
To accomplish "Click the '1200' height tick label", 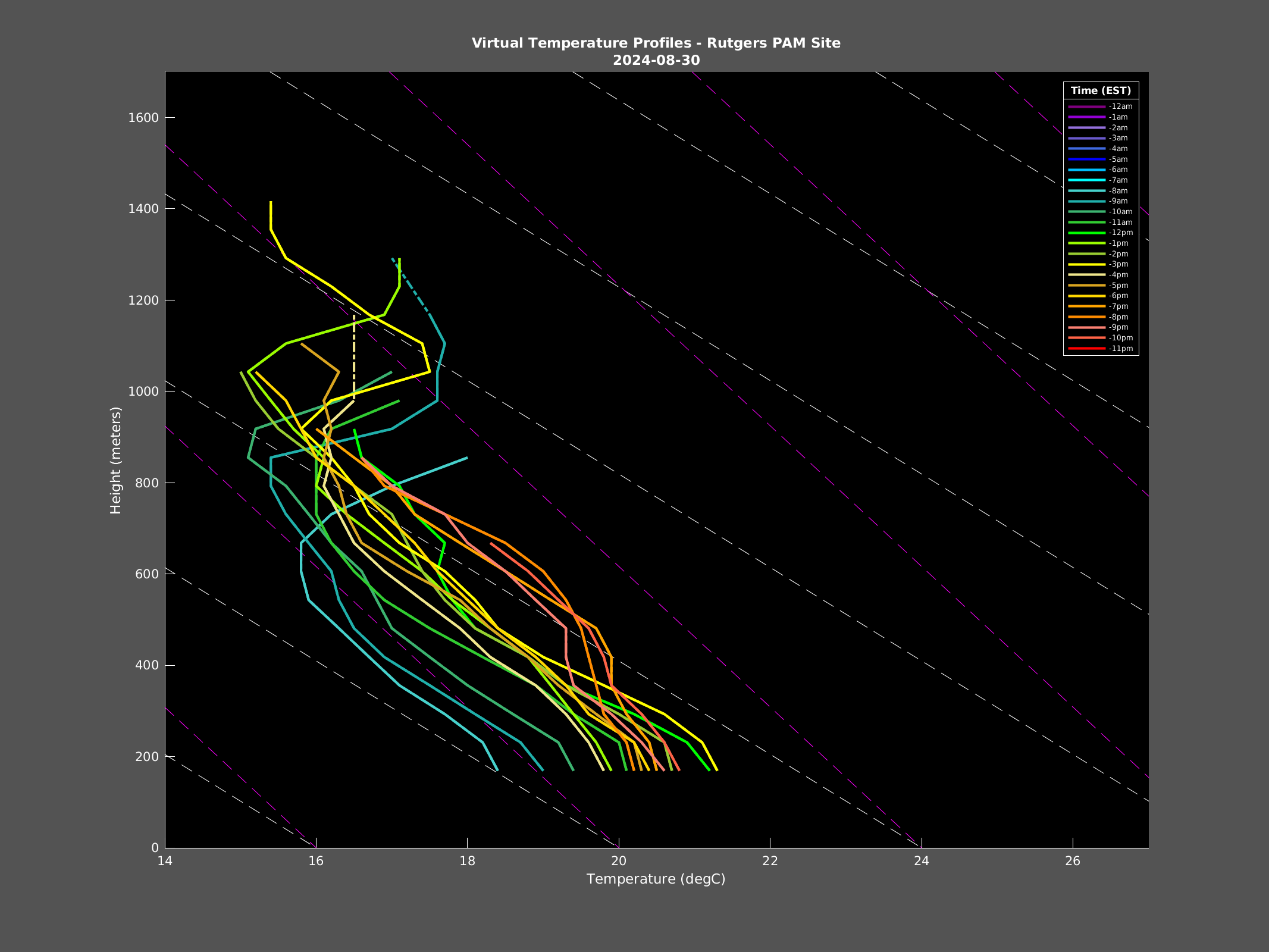I will (143, 300).
